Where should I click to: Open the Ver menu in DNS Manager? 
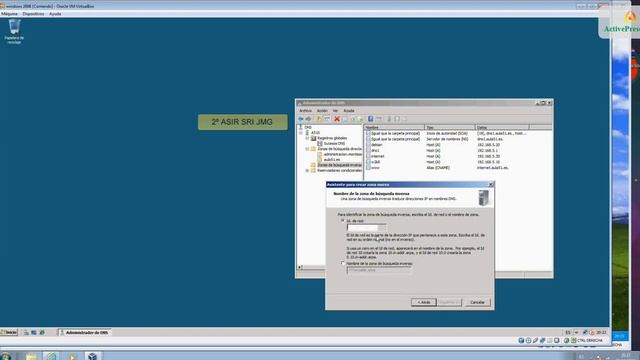(x=335, y=111)
